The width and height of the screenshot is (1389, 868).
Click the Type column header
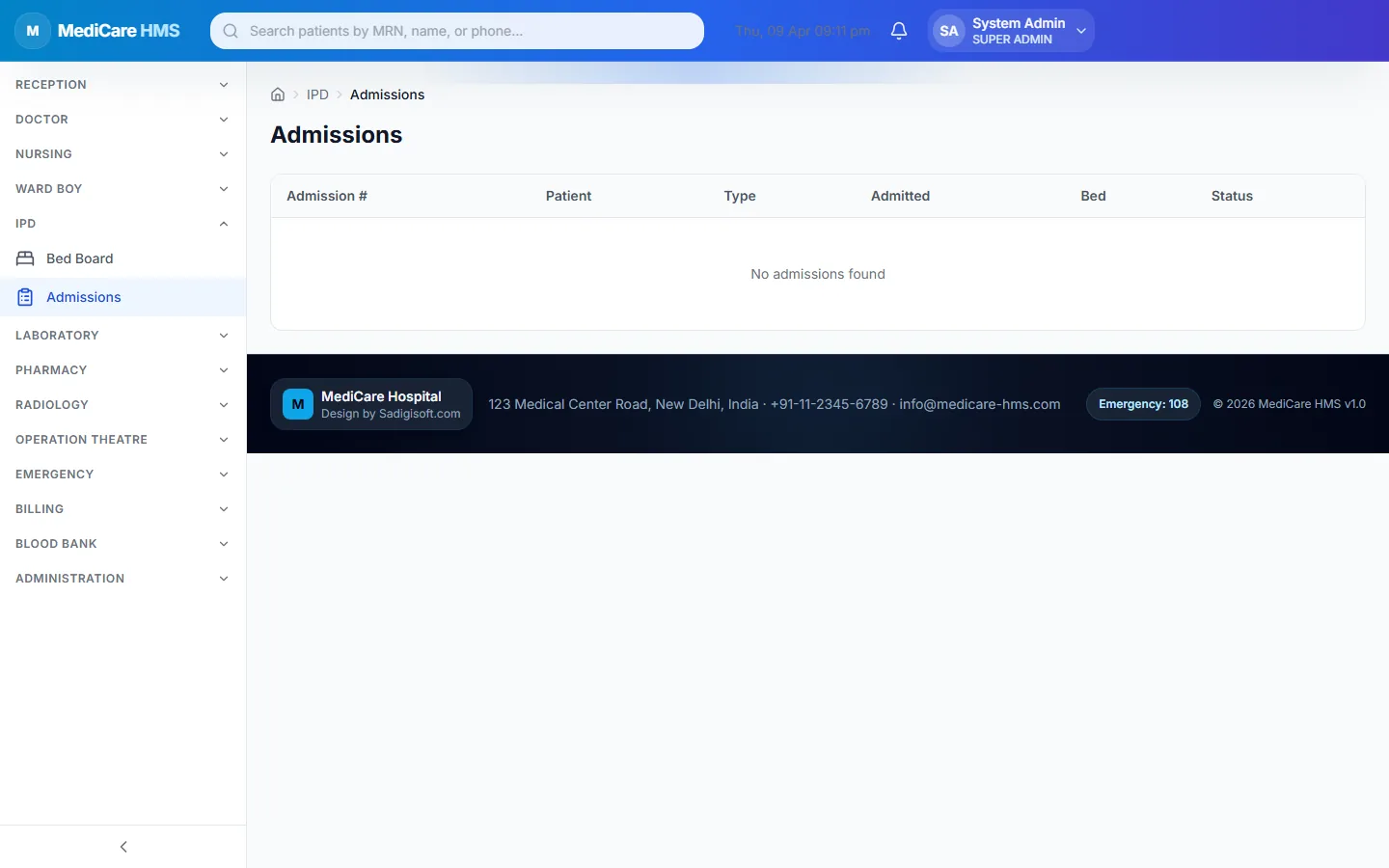tap(740, 196)
